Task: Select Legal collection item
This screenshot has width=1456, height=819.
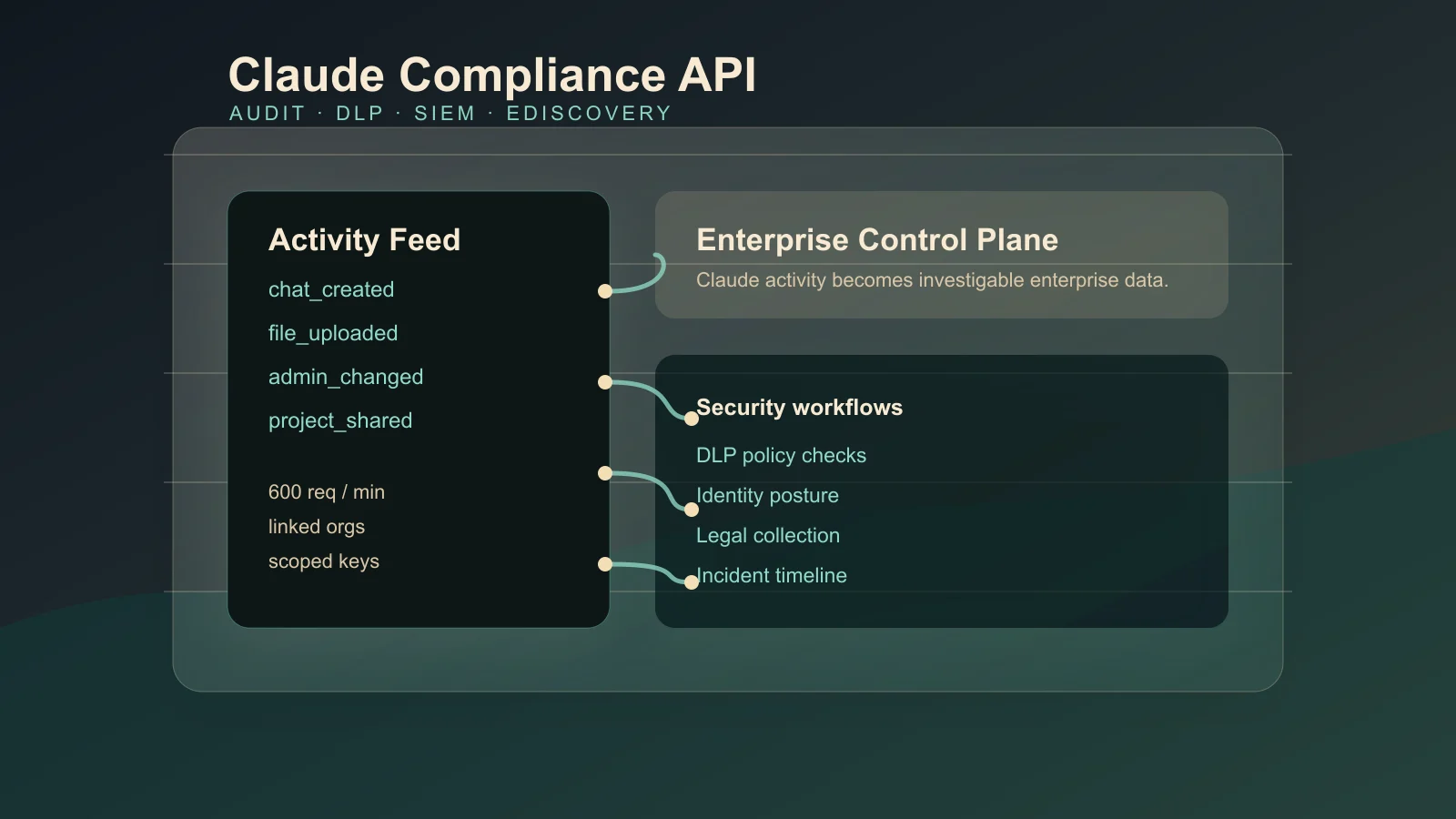Action: coord(768,535)
